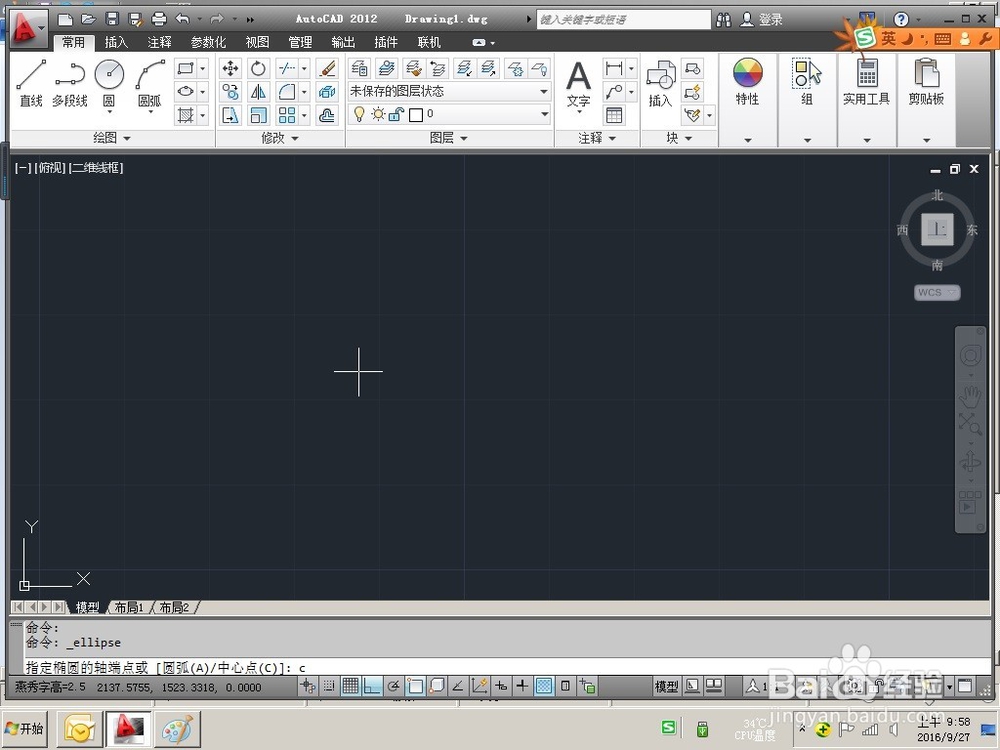Select the Line (直线) tool
Screen dimensions: 1000x750
[31, 83]
